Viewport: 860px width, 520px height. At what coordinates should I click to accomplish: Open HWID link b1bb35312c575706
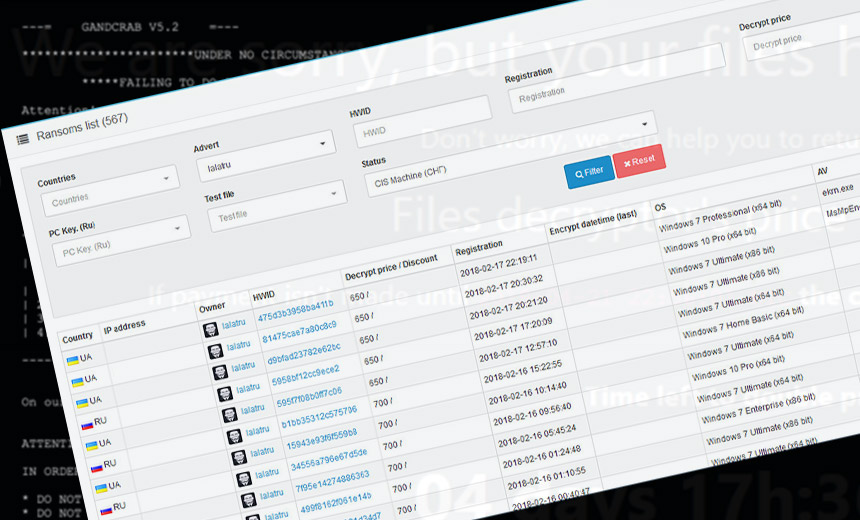pyautogui.click(x=319, y=417)
